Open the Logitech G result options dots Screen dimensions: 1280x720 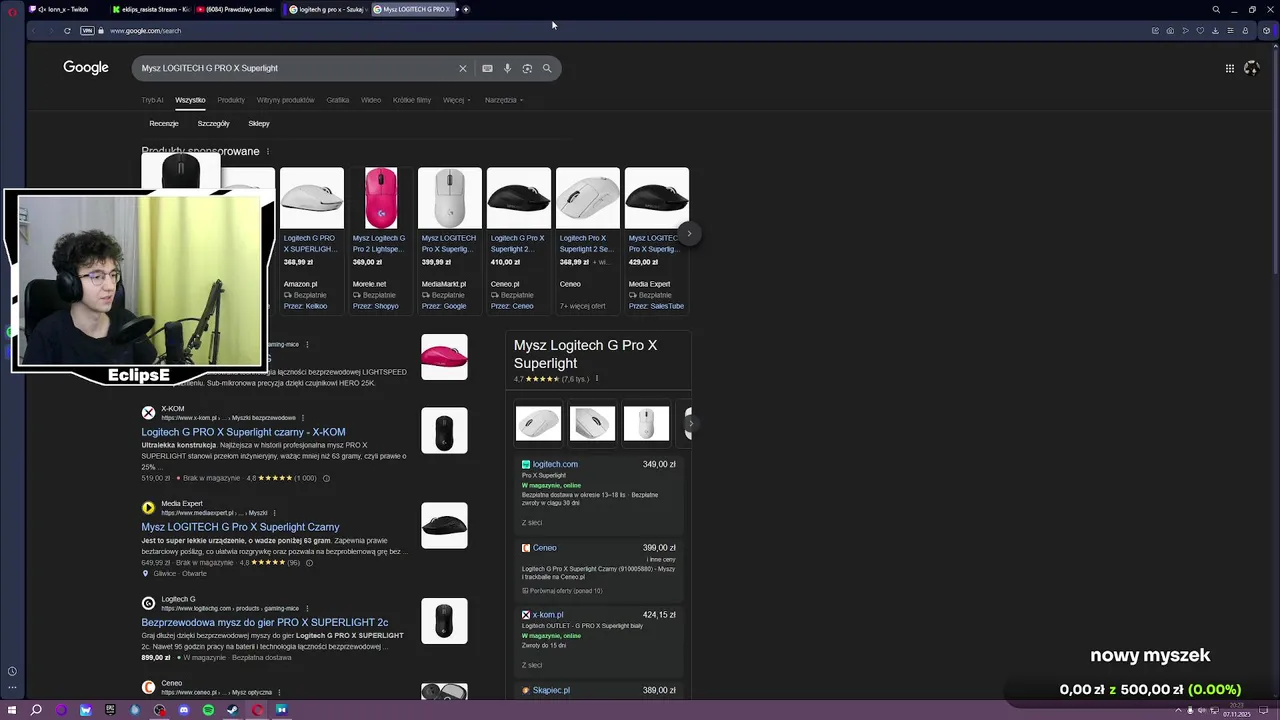pos(307,608)
